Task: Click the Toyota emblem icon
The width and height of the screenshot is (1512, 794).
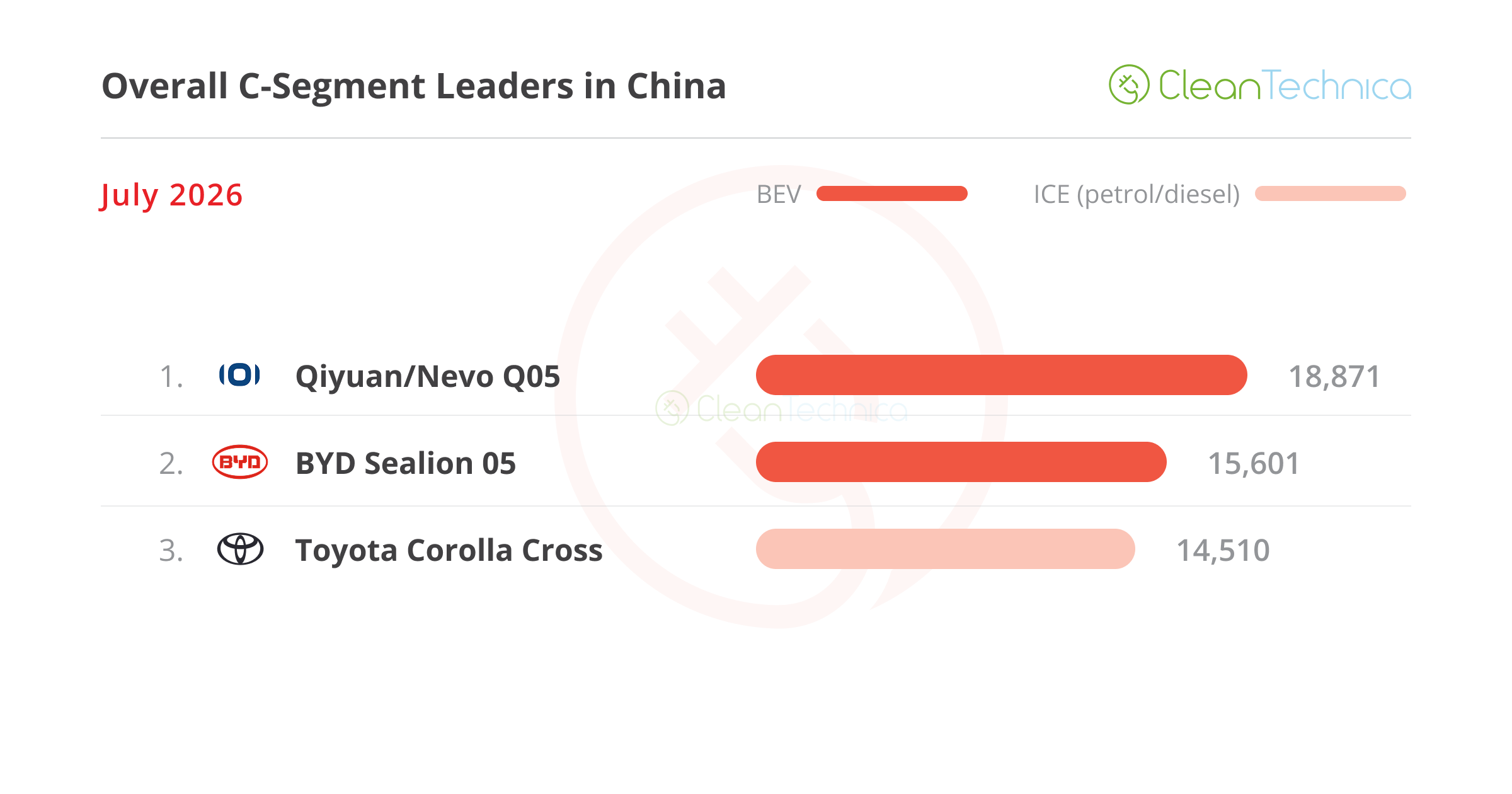Action: click(x=240, y=549)
